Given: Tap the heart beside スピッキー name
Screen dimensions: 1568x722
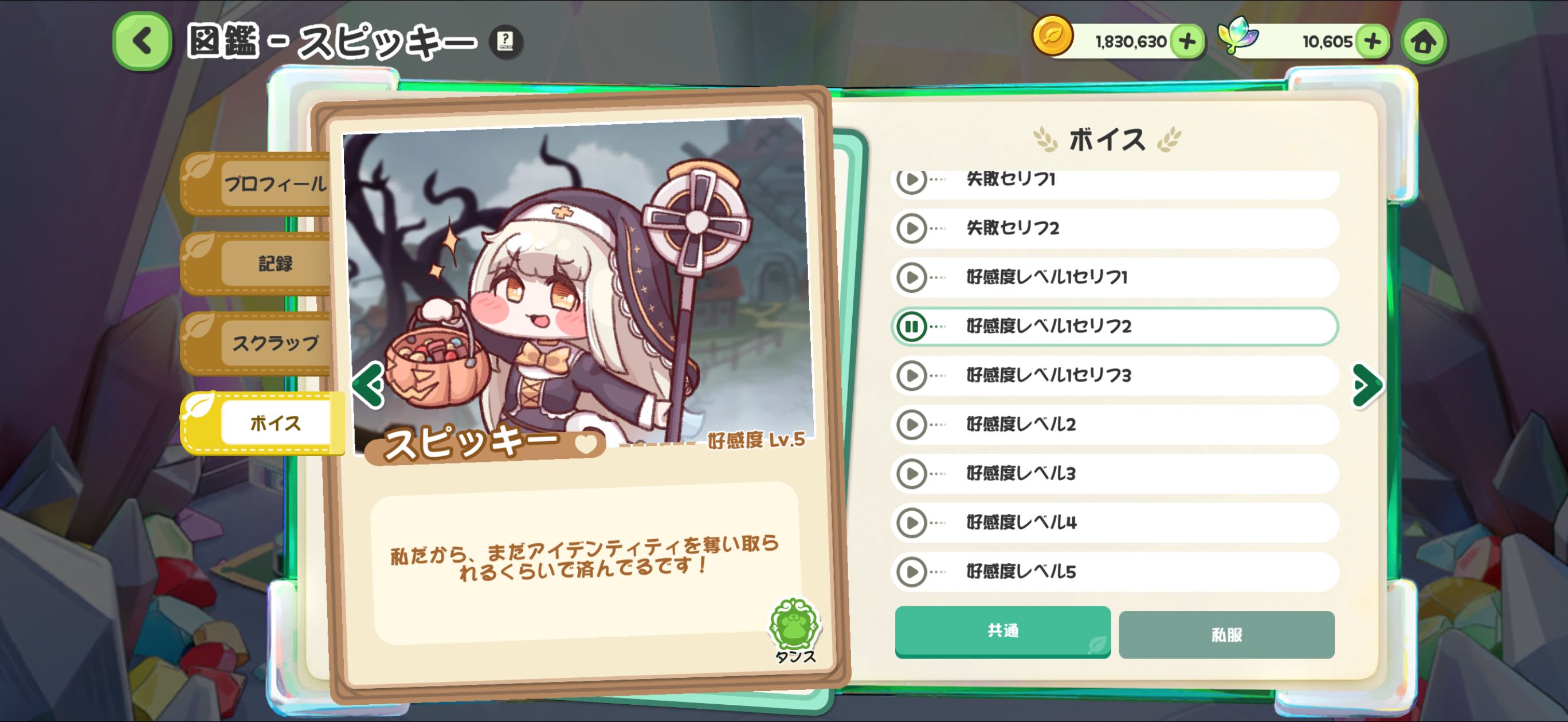Looking at the screenshot, I should point(586,445).
